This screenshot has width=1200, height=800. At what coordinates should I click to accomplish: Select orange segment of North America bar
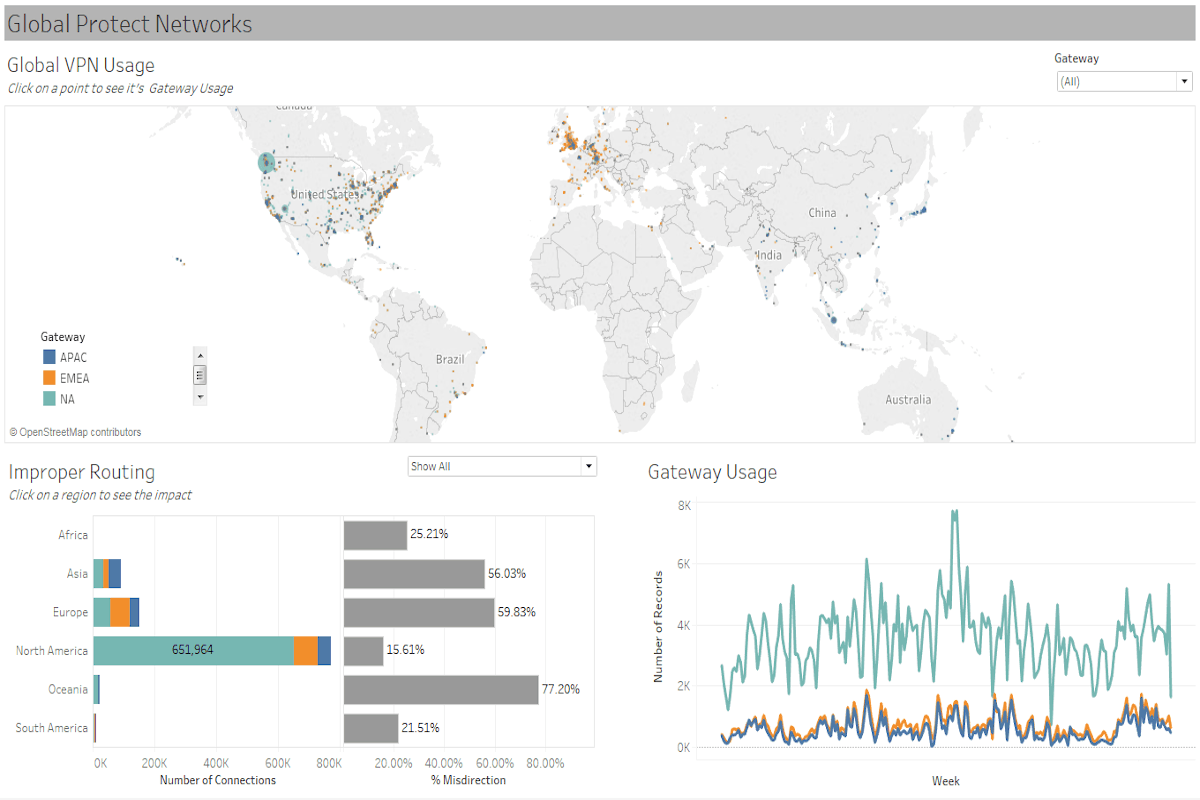(x=305, y=651)
